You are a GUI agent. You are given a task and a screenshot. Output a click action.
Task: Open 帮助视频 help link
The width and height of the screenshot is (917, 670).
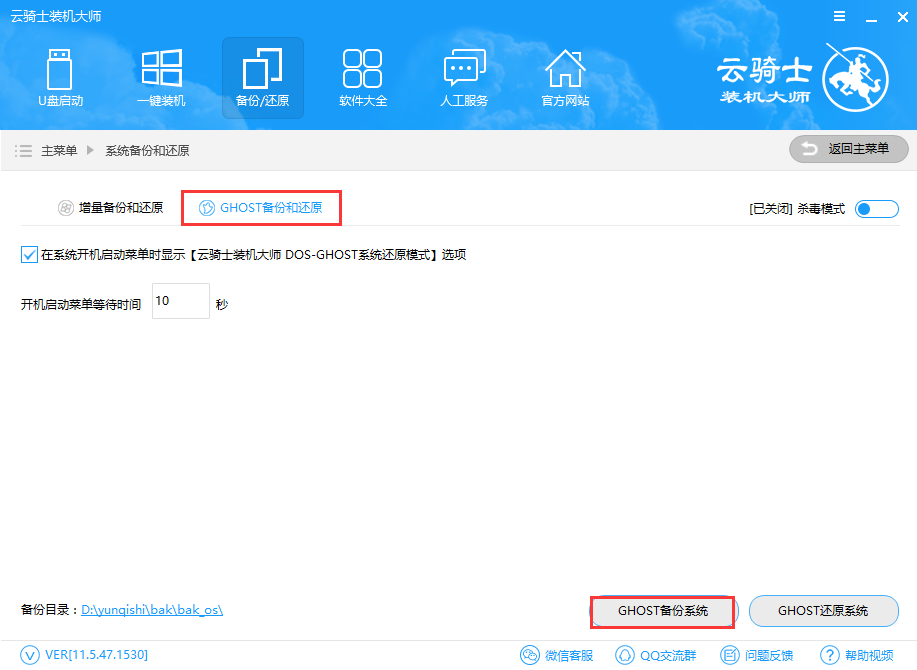pos(857,655)
